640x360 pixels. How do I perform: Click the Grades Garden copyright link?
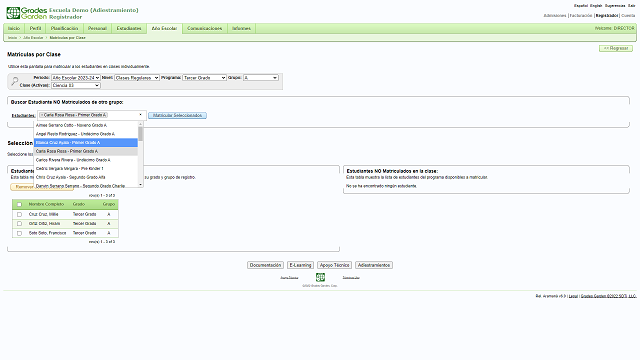click(609, 296)
